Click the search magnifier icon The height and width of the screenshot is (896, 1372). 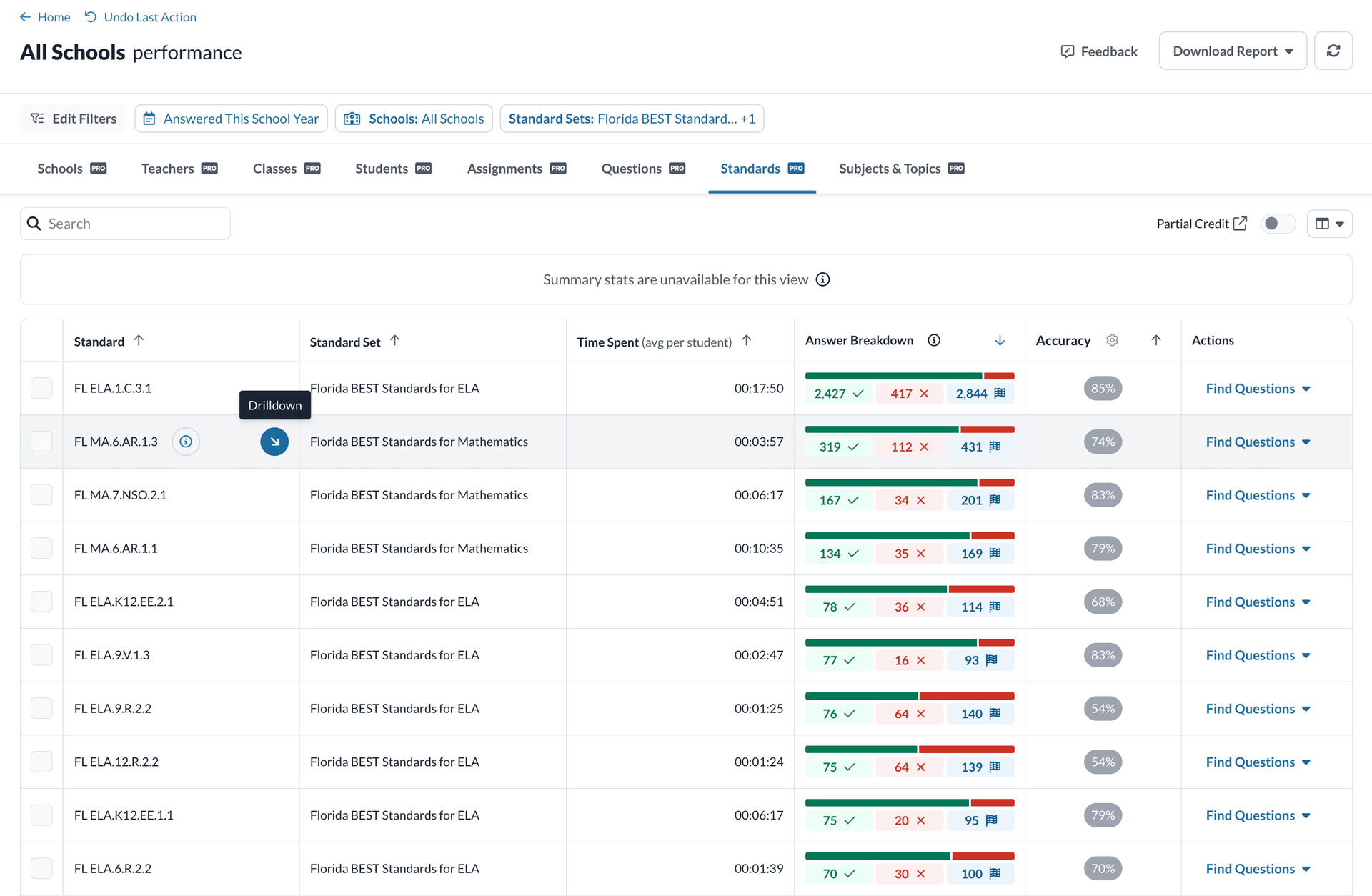point(34,223)
